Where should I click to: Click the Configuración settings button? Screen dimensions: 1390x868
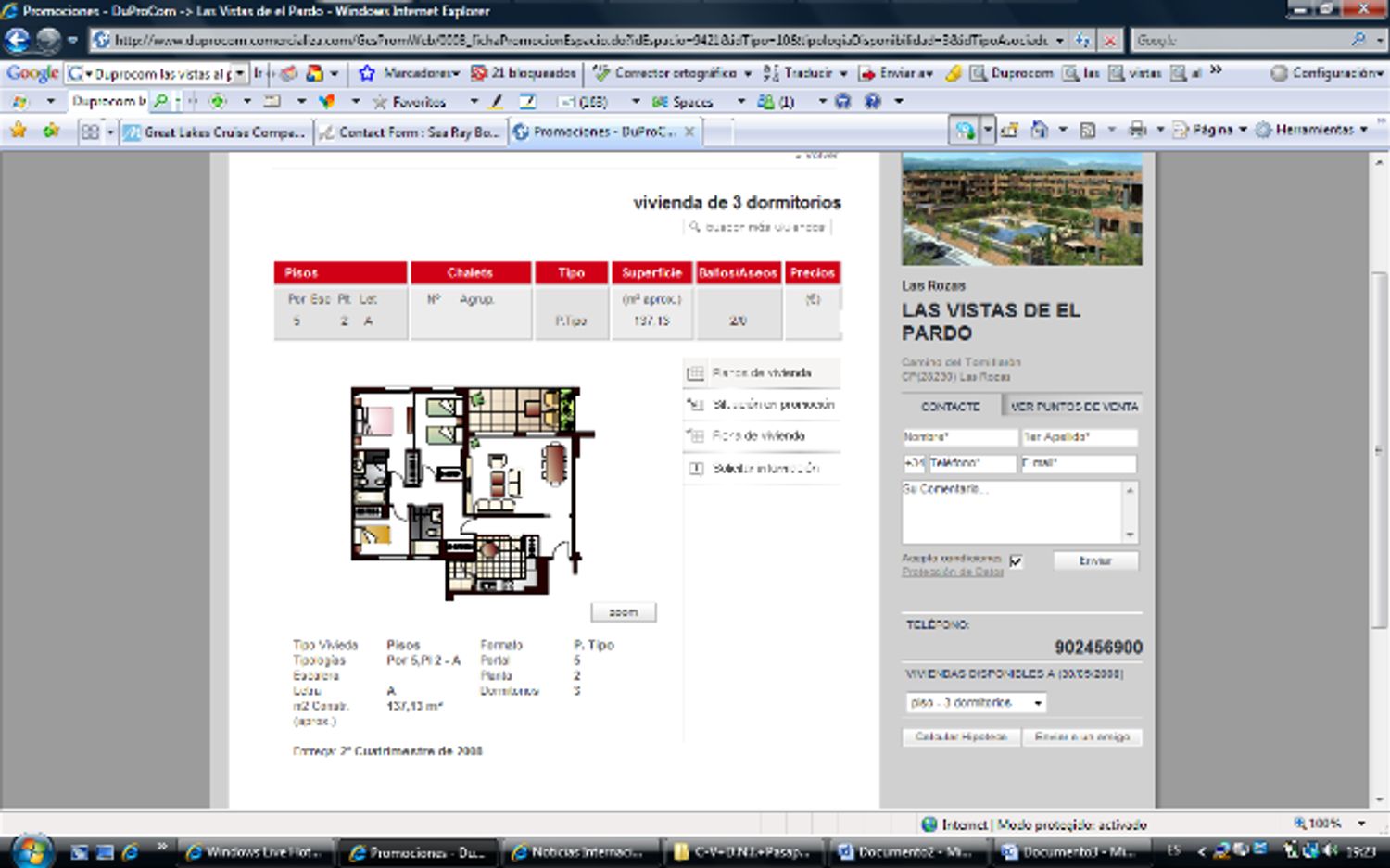click(1326, 72)
